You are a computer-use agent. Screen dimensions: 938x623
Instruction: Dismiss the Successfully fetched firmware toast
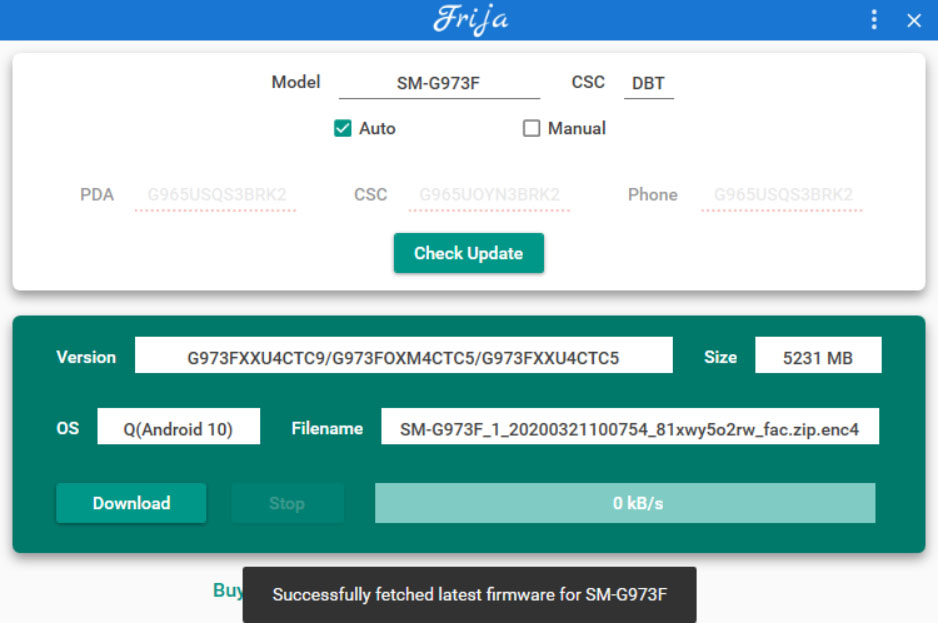(470, 595)
